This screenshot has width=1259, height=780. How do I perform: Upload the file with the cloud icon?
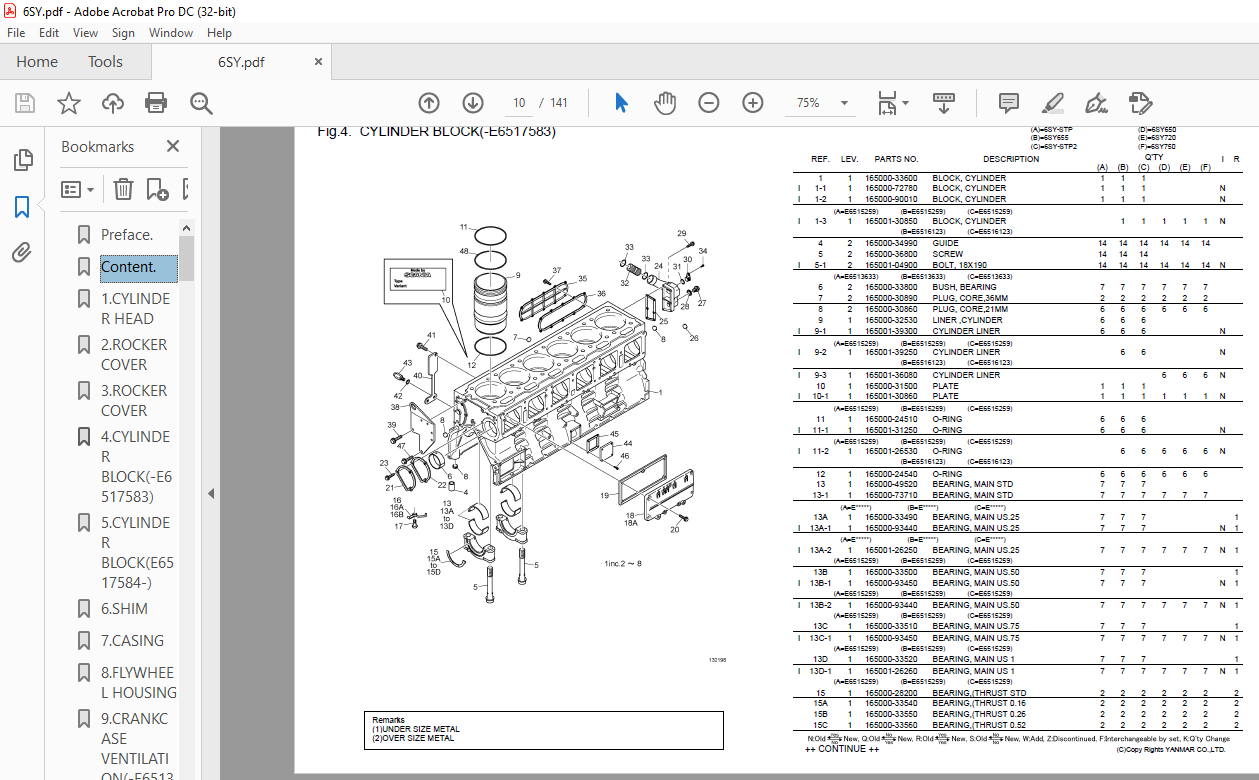(x=112, y=103)
